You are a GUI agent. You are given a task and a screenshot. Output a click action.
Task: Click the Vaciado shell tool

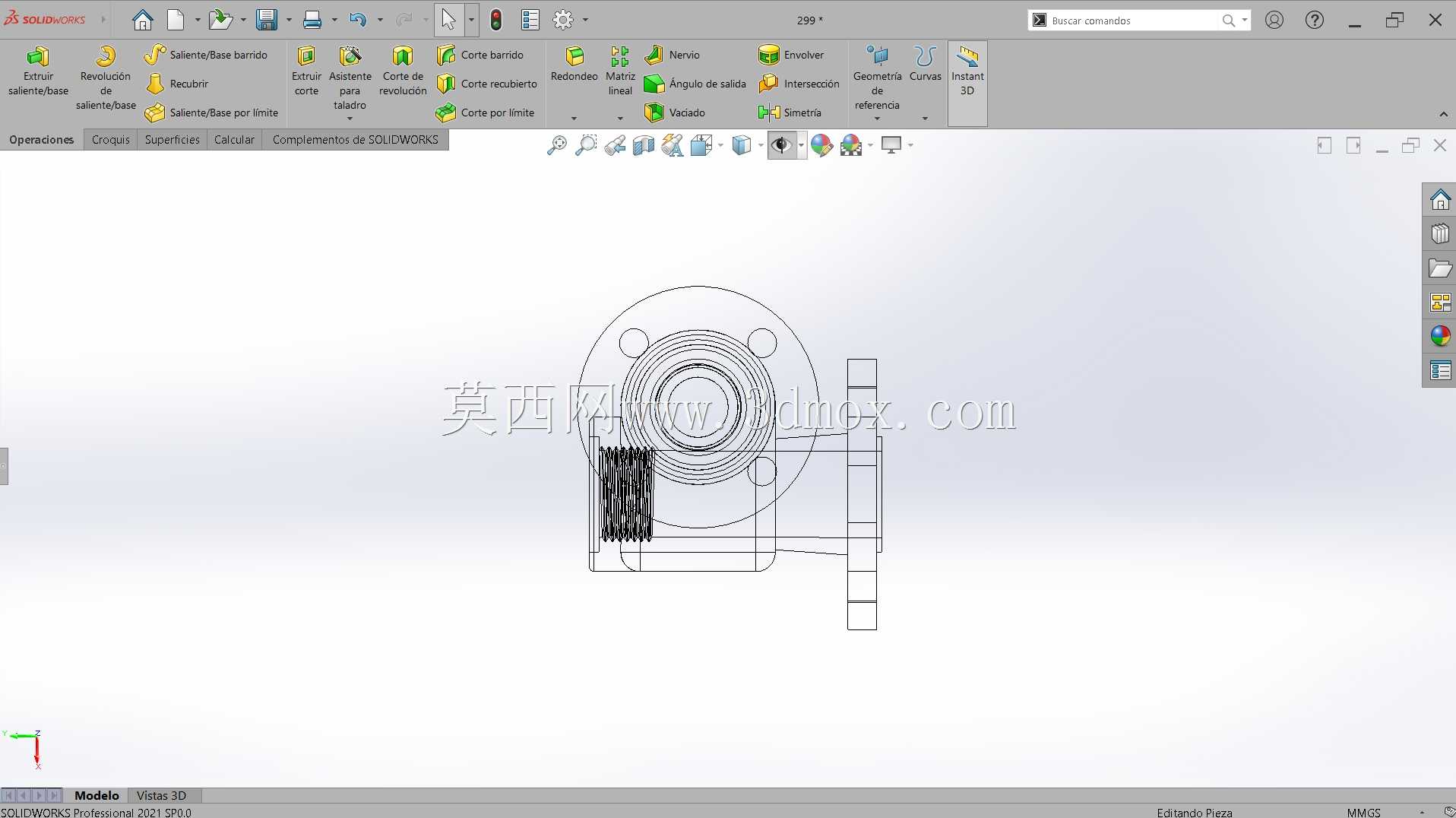click(x=675, y=113)
